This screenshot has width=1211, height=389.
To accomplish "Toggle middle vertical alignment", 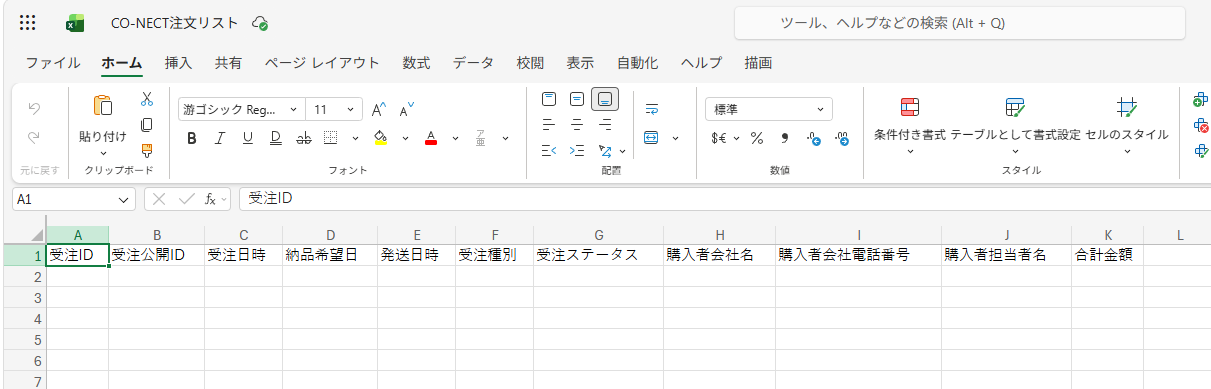I will coord(577,98).
